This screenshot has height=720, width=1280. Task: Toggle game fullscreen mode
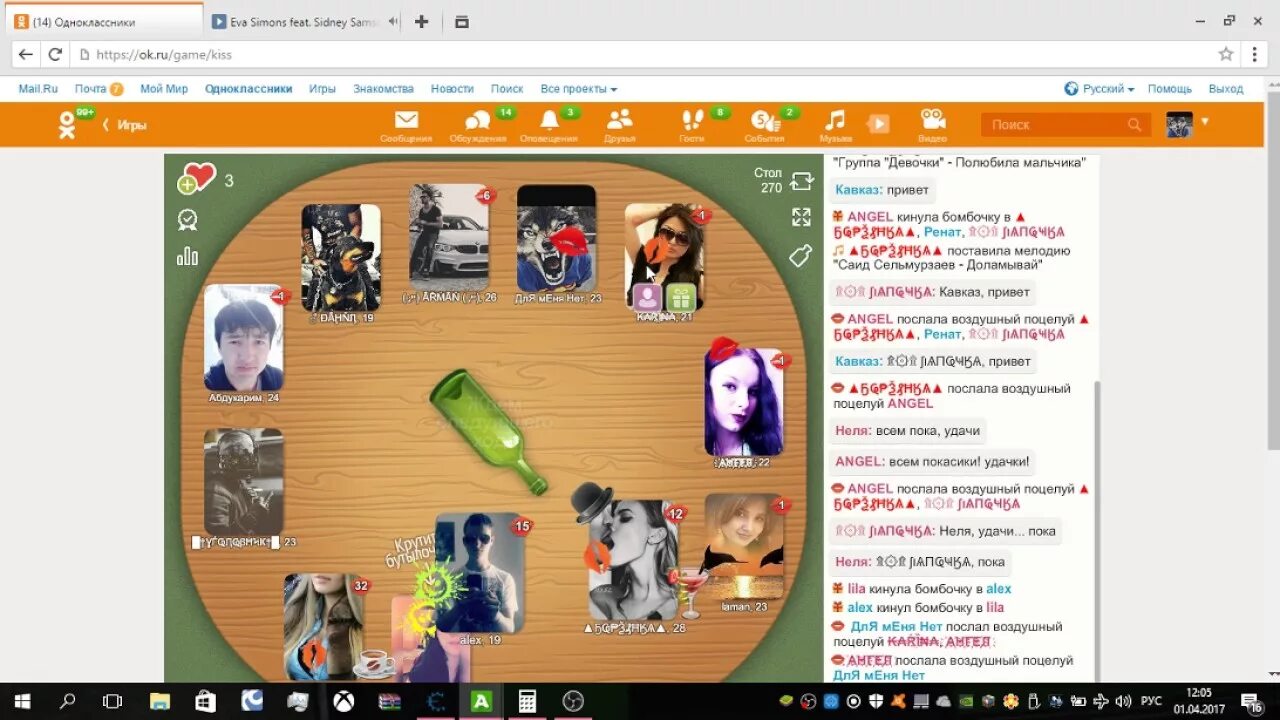(801, 217)
